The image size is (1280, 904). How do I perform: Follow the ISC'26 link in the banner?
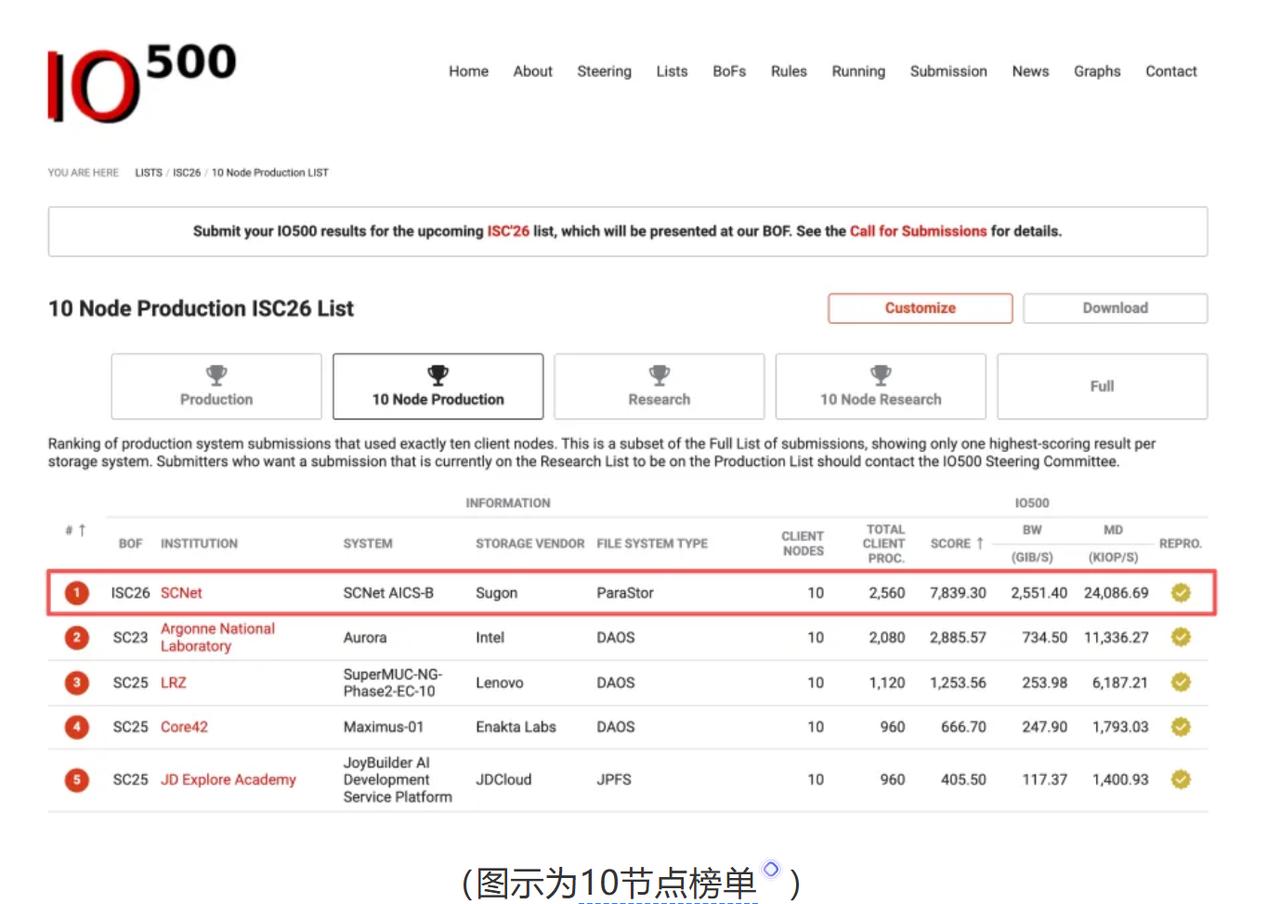pyautogui.click(x=508, y=231)
